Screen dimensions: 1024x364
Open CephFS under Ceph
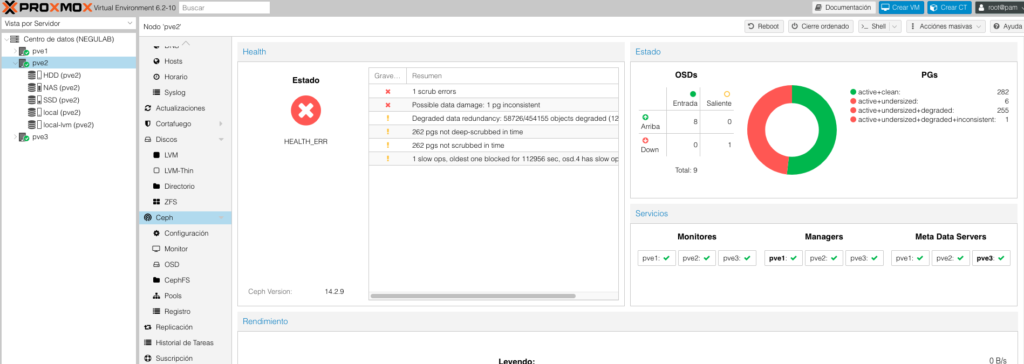click(176, 280)
